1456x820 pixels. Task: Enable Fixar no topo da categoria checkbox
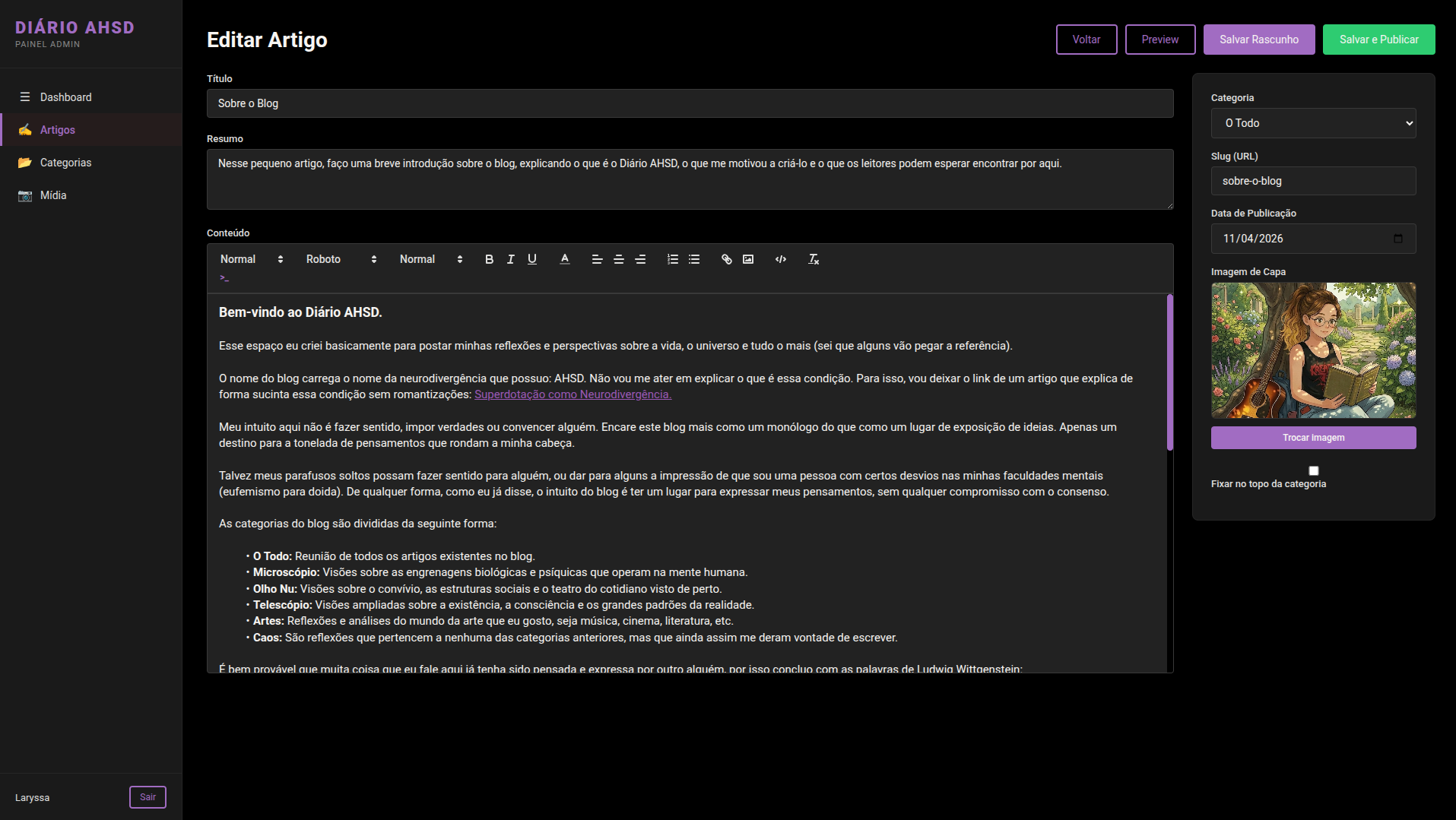point(1314,470)
